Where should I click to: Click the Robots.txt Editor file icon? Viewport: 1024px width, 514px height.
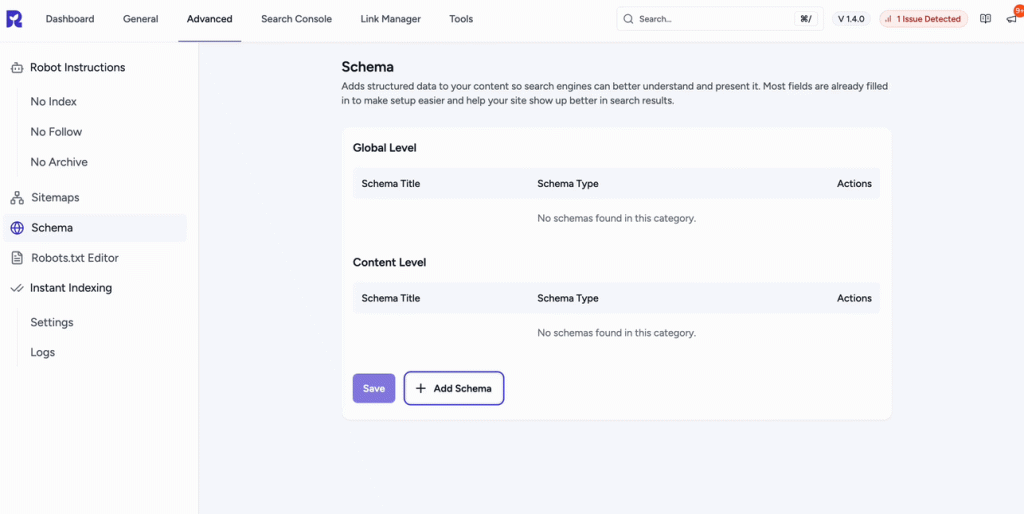coord(17,258)
